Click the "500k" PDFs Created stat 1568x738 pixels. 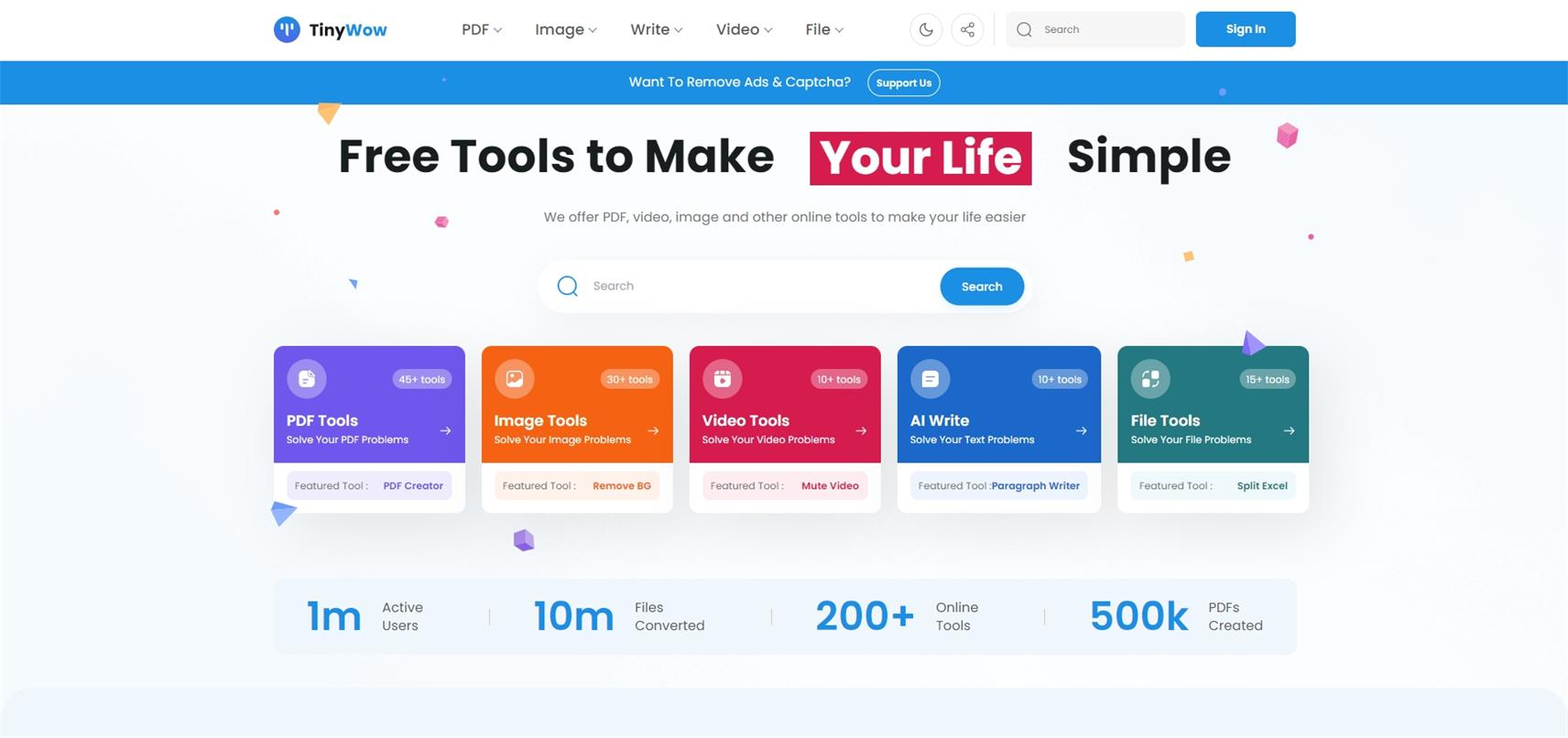(1138, 616)
